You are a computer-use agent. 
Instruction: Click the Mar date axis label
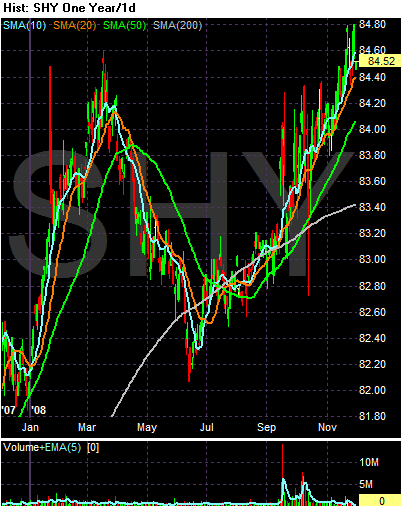(87, 427)
